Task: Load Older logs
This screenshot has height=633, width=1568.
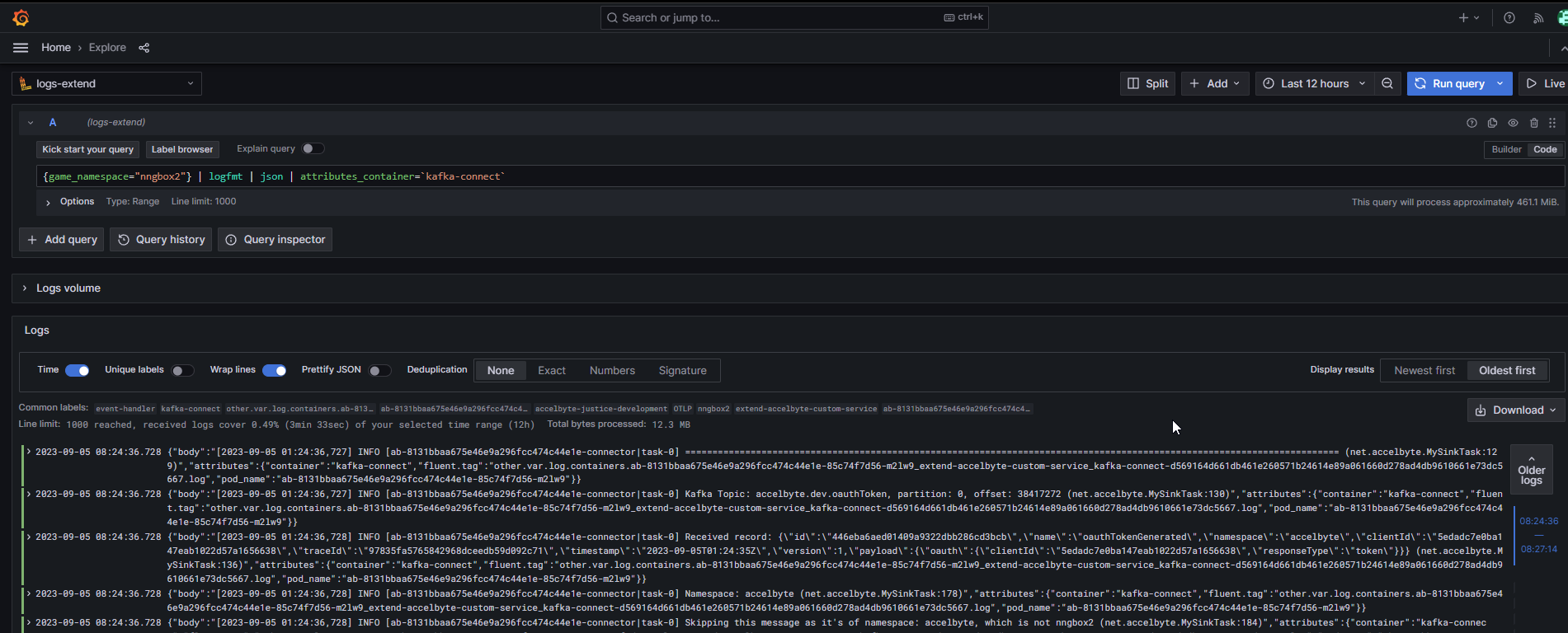Action: click(x=1531, y=469)
